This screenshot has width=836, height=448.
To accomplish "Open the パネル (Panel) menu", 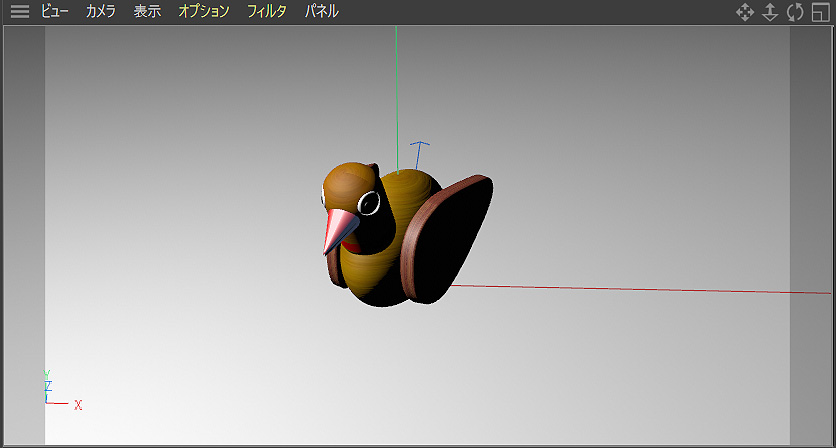I will pyautogui.click(x=322, y=12).
